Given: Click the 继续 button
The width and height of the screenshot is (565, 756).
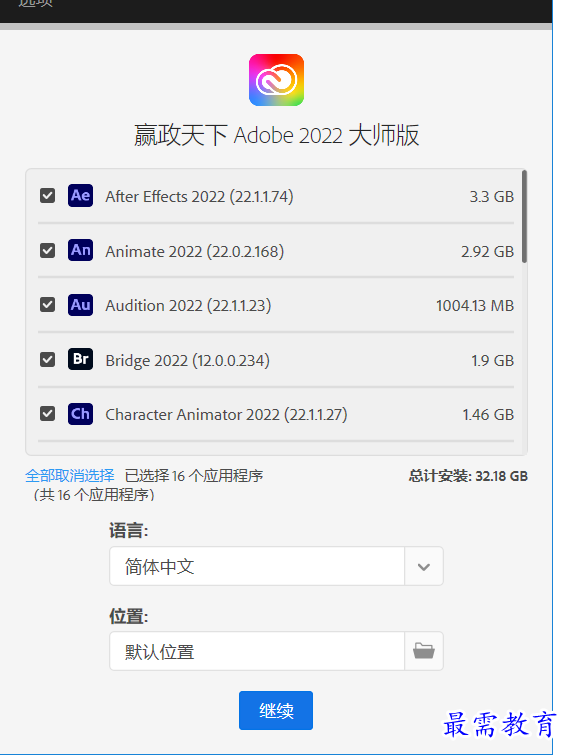Looking at the screenshot, I should pyautogui.click(x=276, y=710).
